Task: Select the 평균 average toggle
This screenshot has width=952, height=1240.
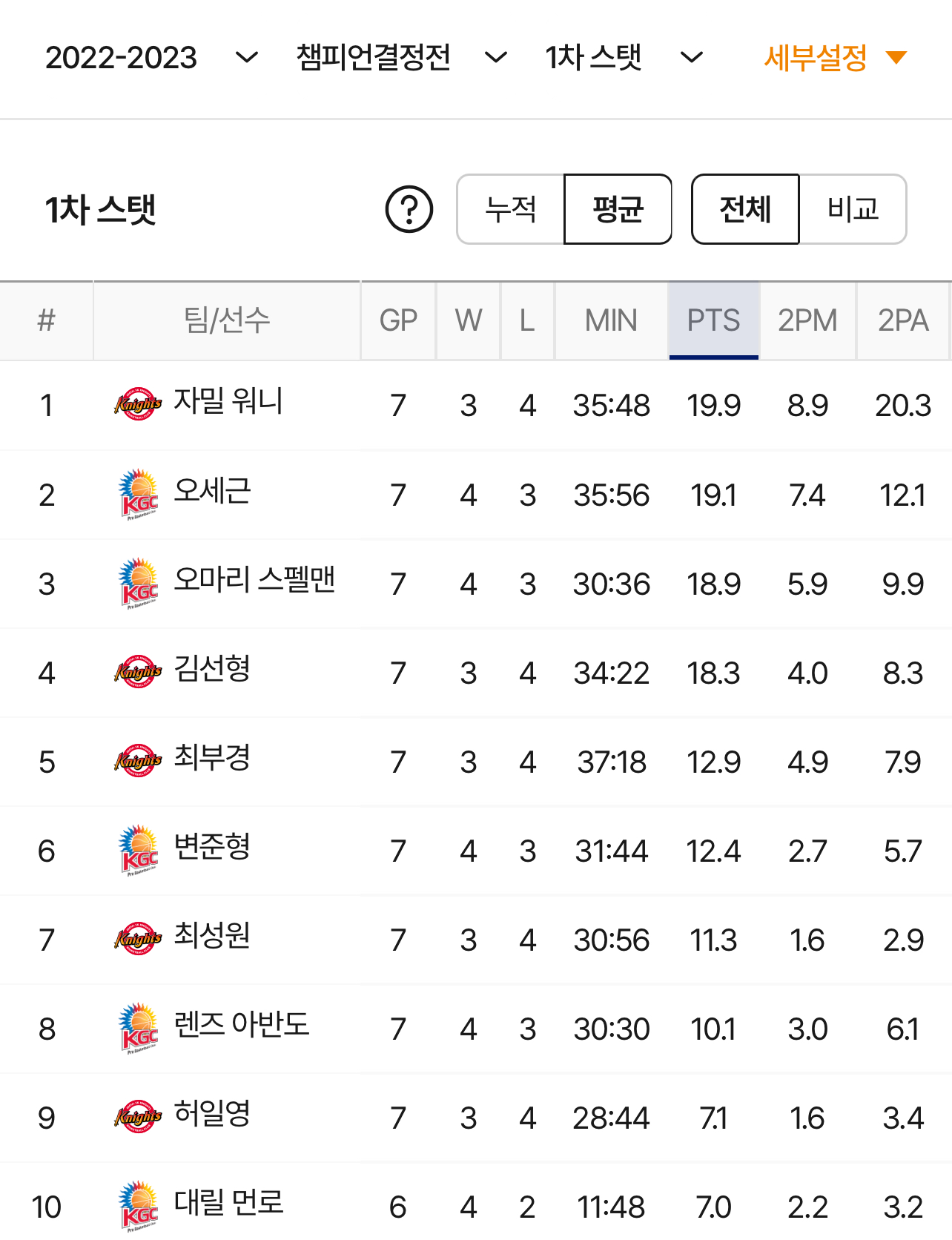Action: pyautogui.click(x=618, y=209)
